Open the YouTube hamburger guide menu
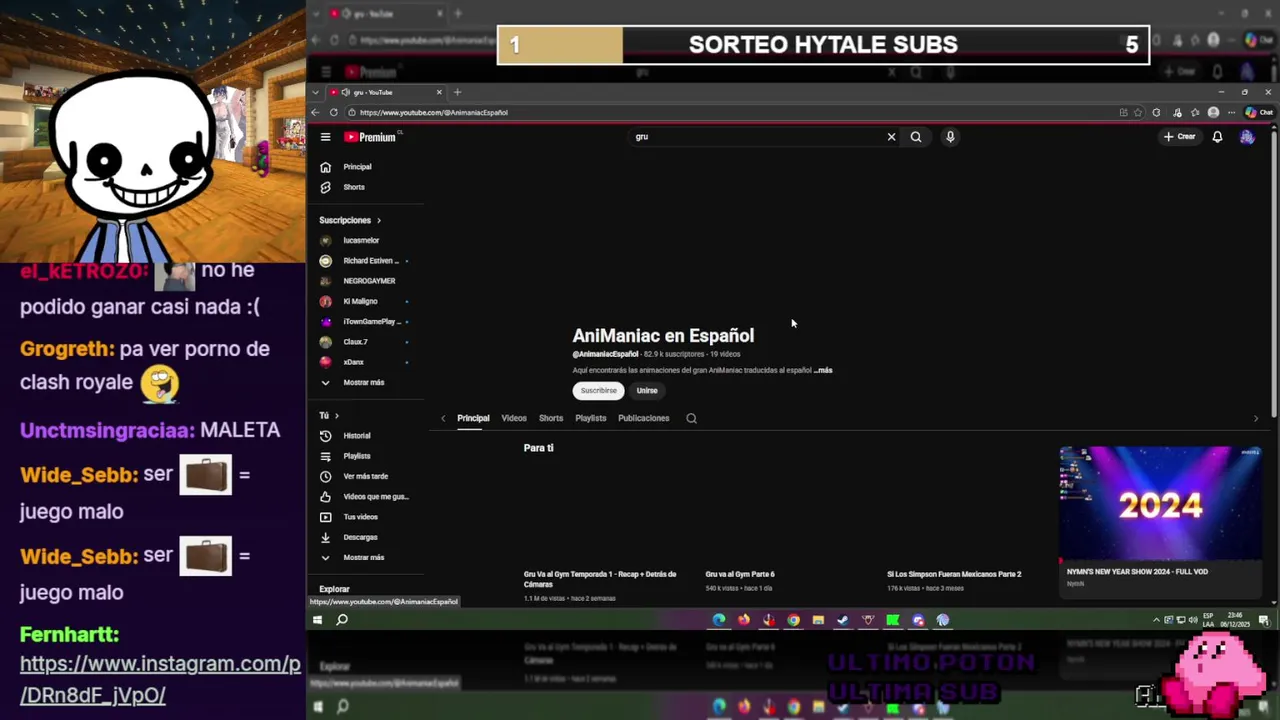Screen dimensions: 1280x720 click(325, 137)
